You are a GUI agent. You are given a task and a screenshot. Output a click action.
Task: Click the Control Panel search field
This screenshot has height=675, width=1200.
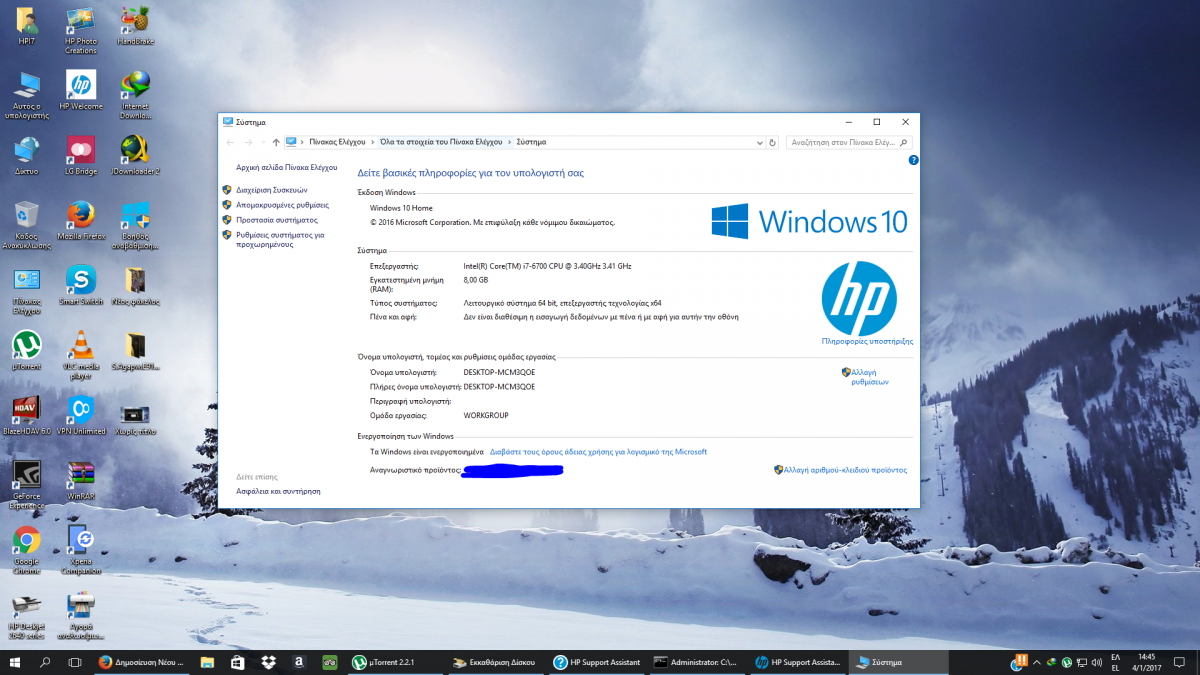849,142
